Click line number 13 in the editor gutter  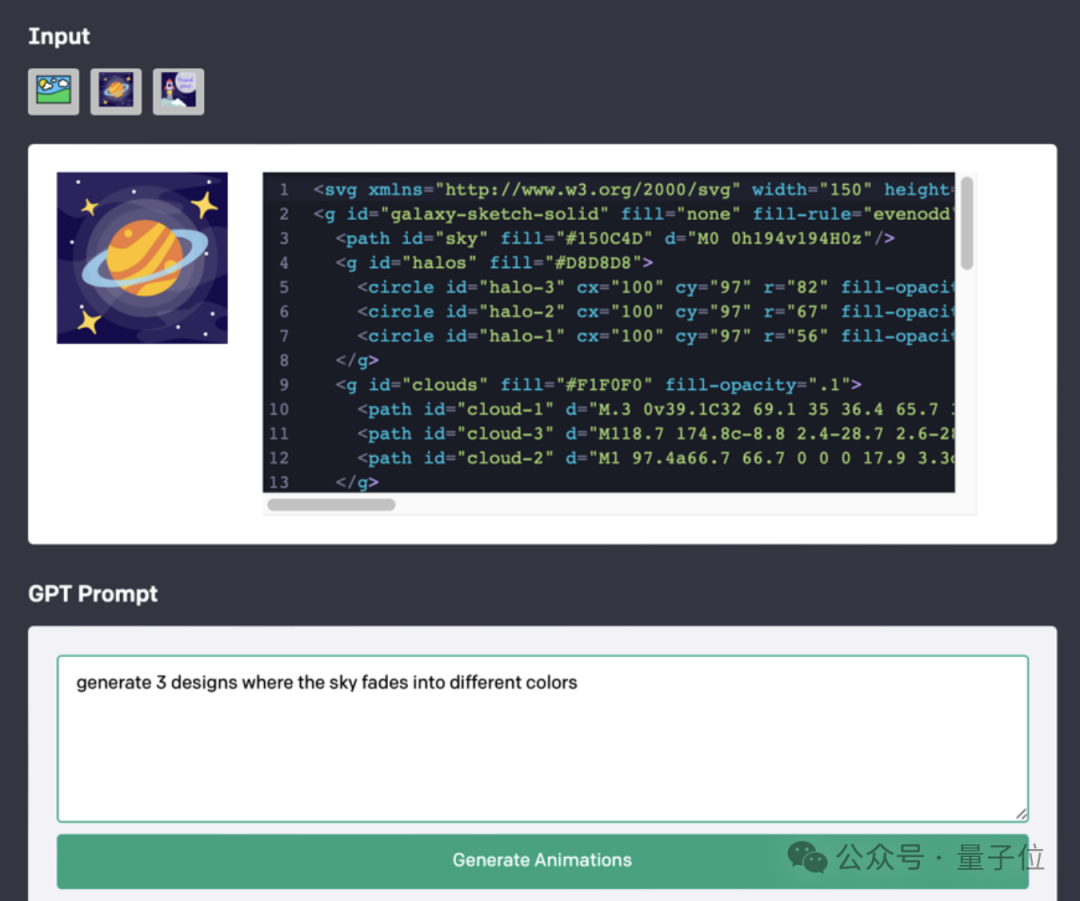click(x=280, y=482)
